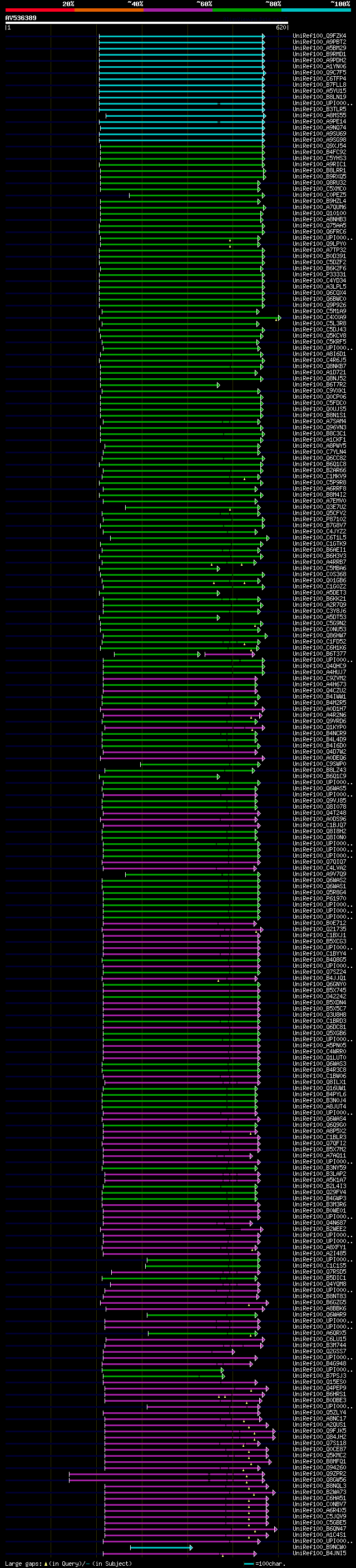This screenshot has width=356, height=1568.
Task: Open hit UniRef100_Q9FZK4
Action: [x=319, y=36]
